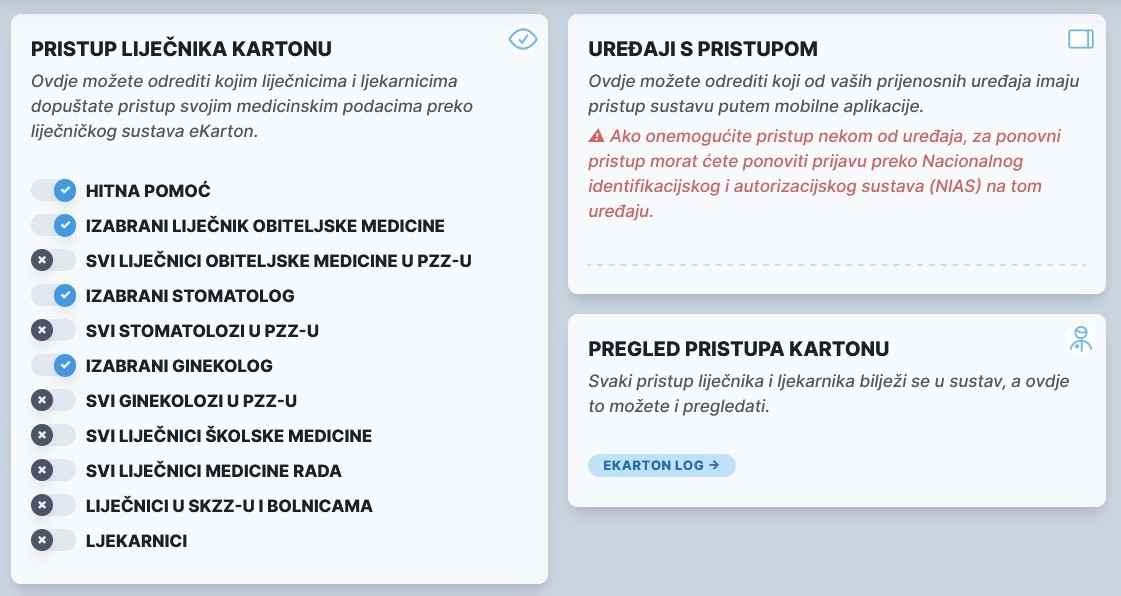Image resolution: width=1121 pixels, height=596 pixels.
Task: Click the tablet device icon in Uređaji card
Action: pyautogui.click(x=1081, y=39)
